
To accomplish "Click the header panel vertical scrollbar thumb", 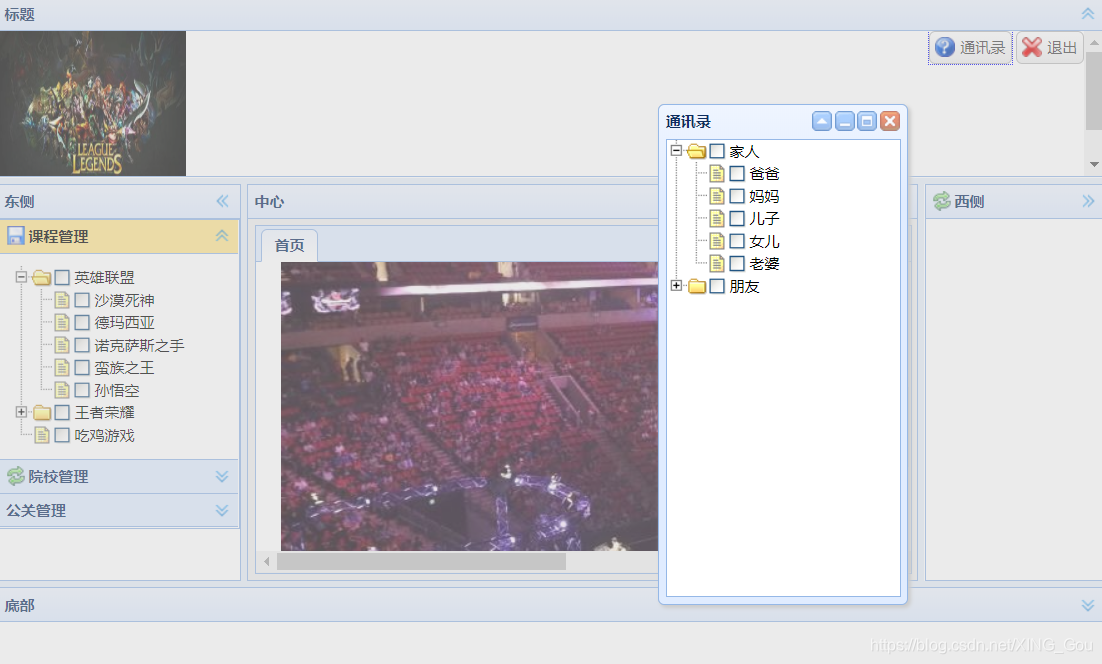I will click(1094, 91).
